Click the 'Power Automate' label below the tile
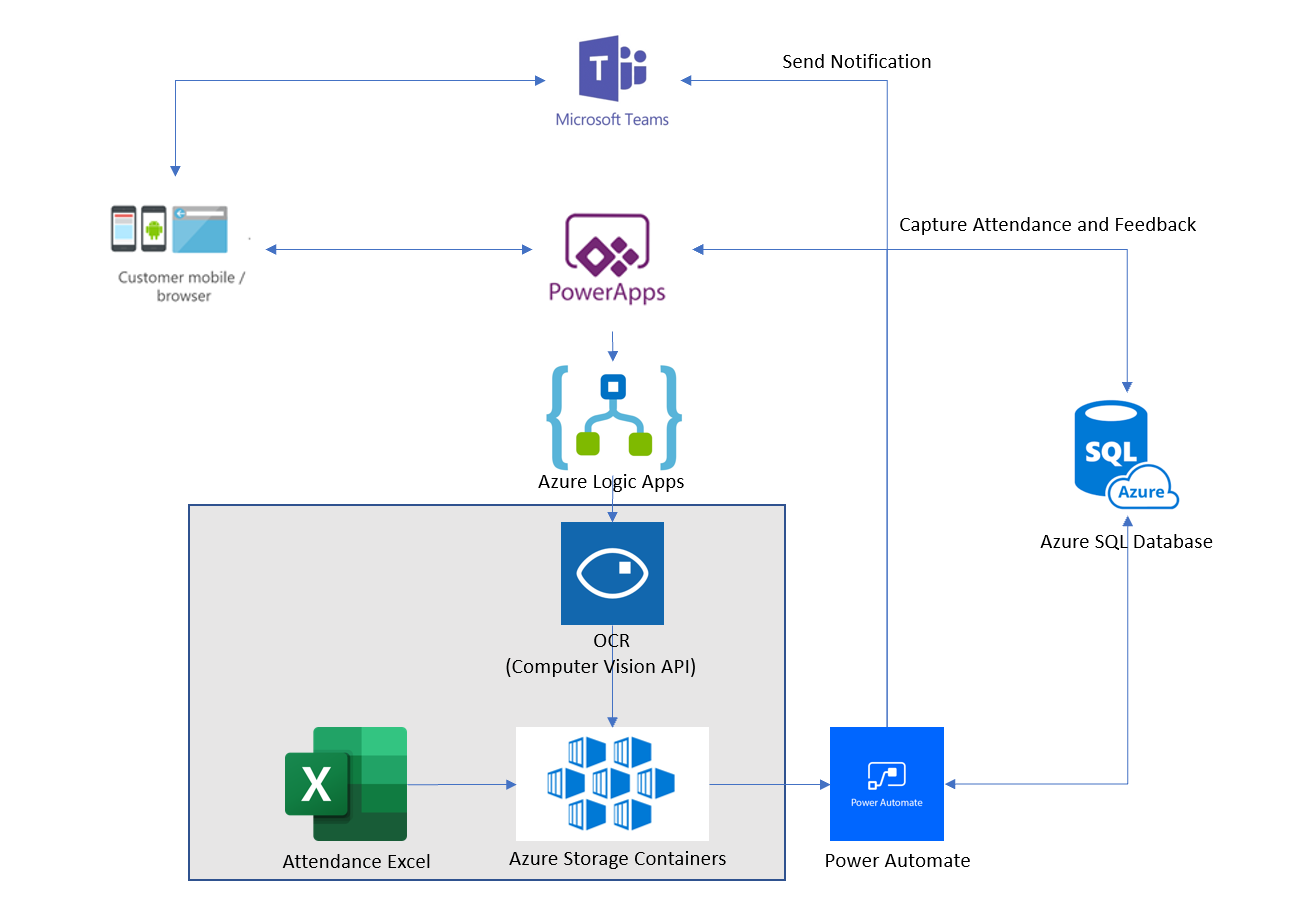Viewport: 1289px width, 908px height. pyautogui.click(x=898, y=861)
